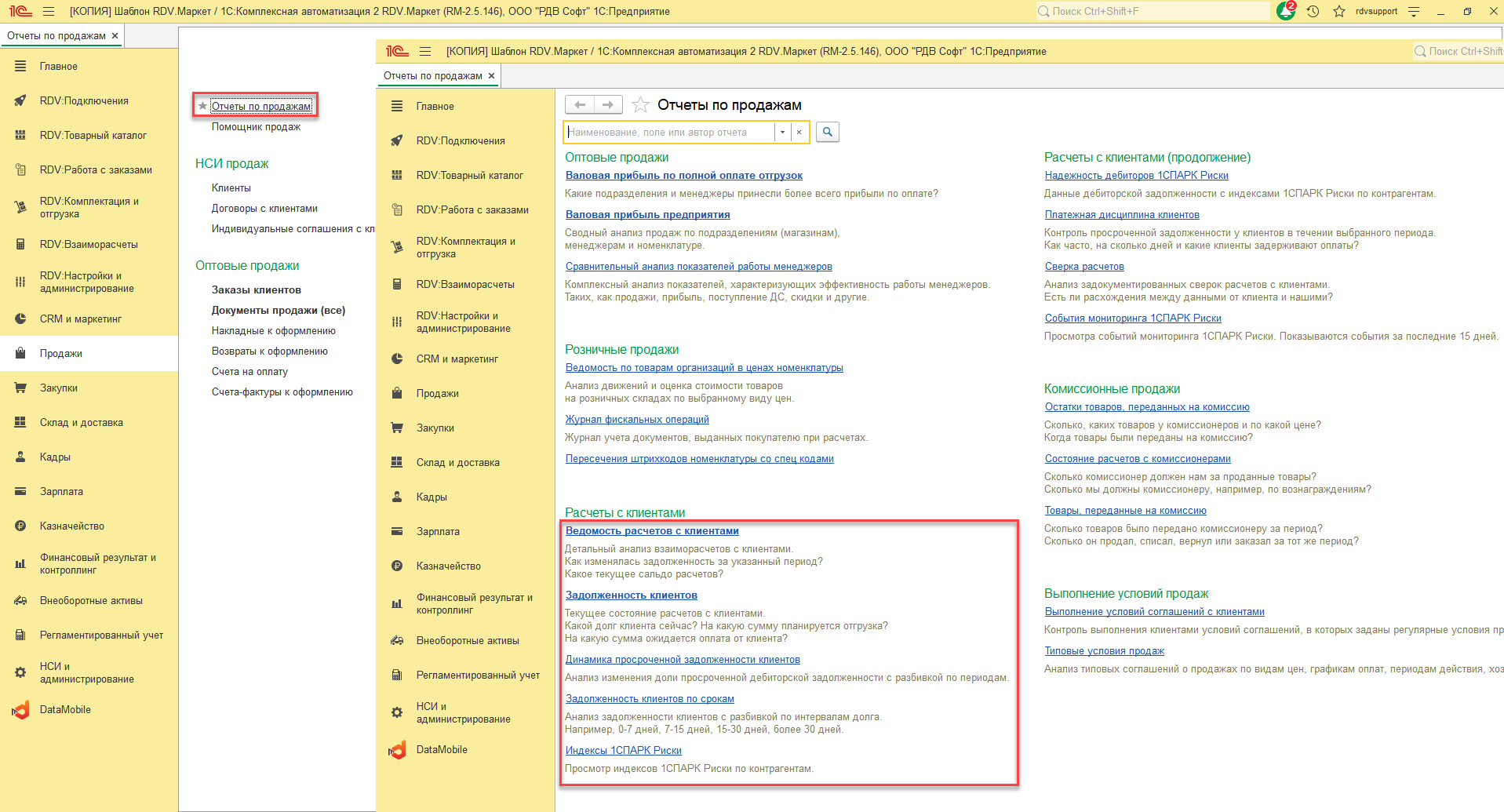Click the back navigation arrow

(x=580, y=104)
